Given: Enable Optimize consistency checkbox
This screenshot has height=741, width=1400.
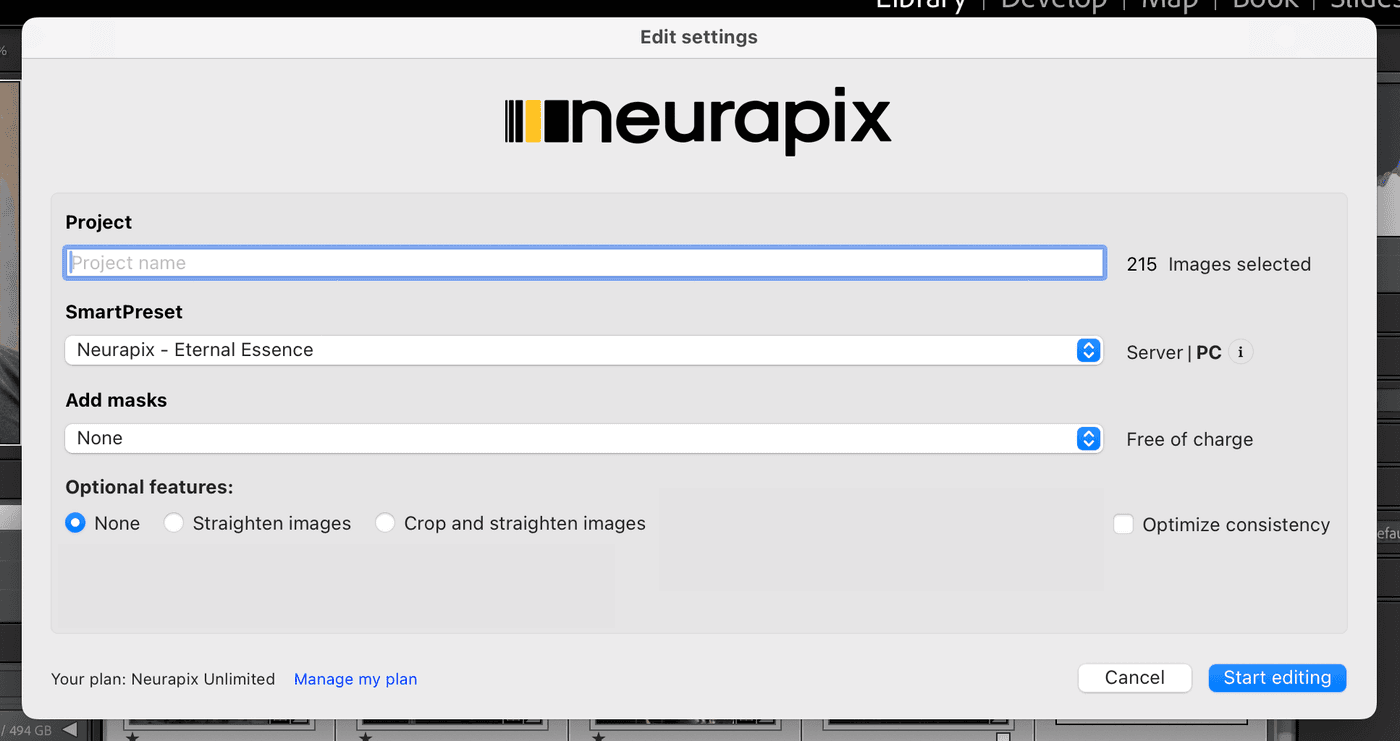Looking at the screenshot, I should point(1124,525).
